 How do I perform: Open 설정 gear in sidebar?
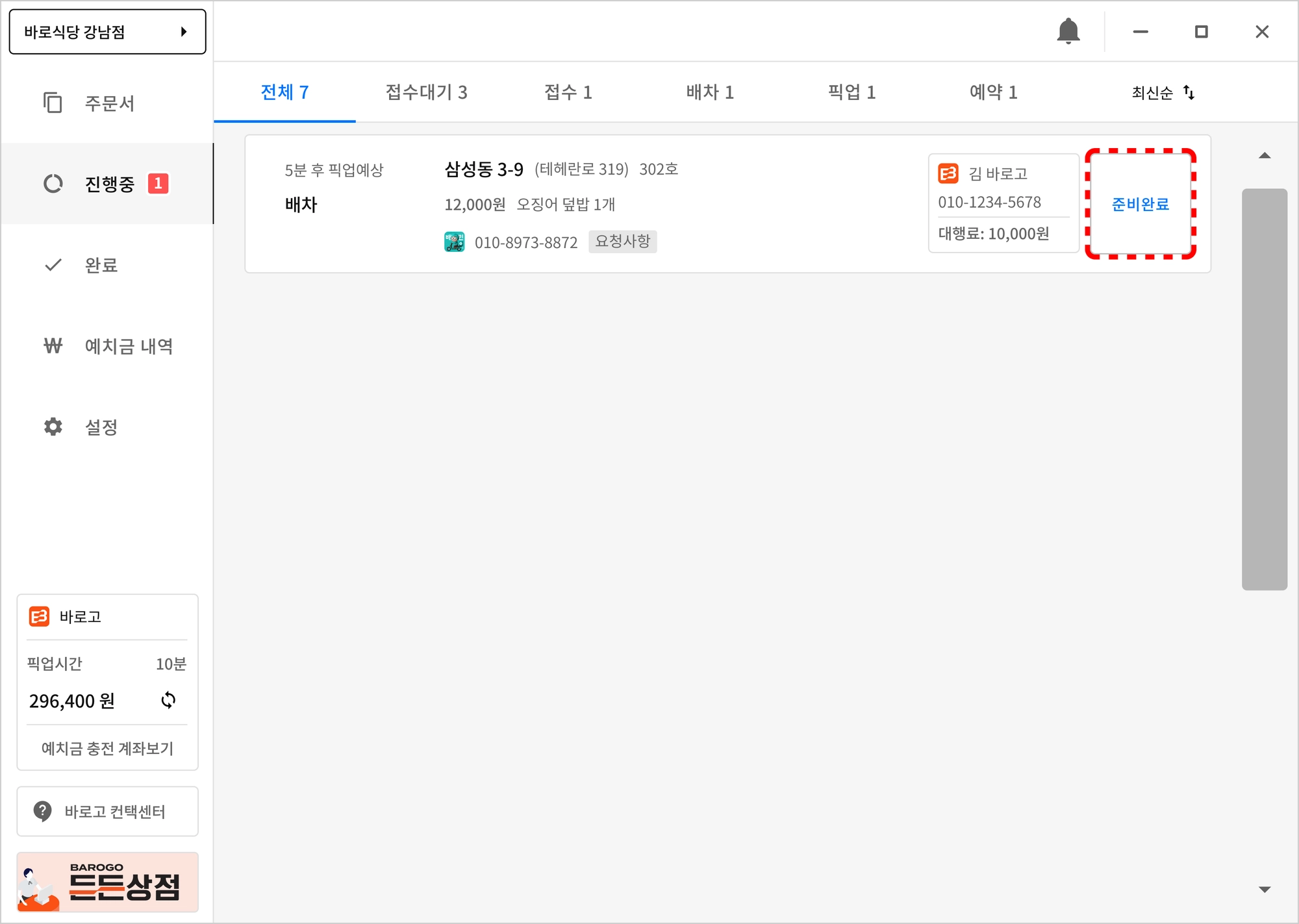pos(53,427)
